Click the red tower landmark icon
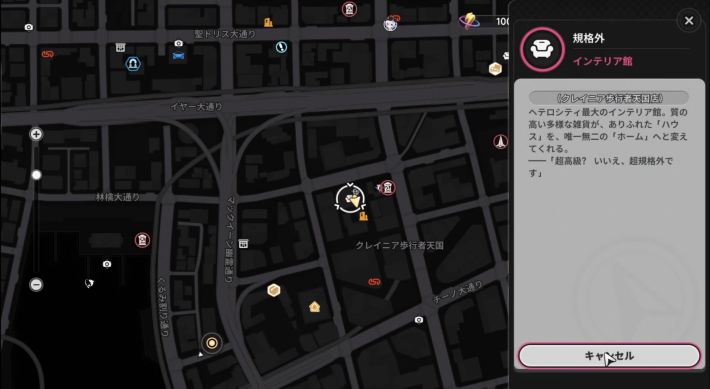710x389 pixels. [500, 142]
